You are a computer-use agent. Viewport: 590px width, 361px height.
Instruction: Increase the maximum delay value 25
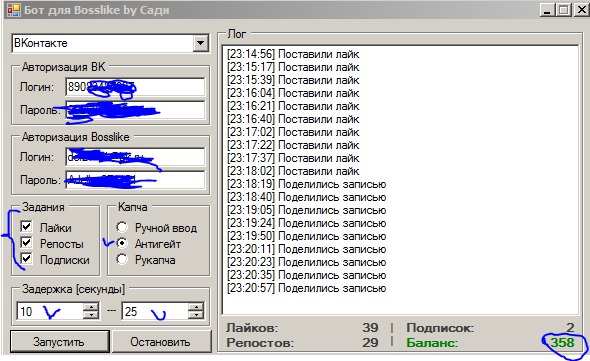[196, 307]
